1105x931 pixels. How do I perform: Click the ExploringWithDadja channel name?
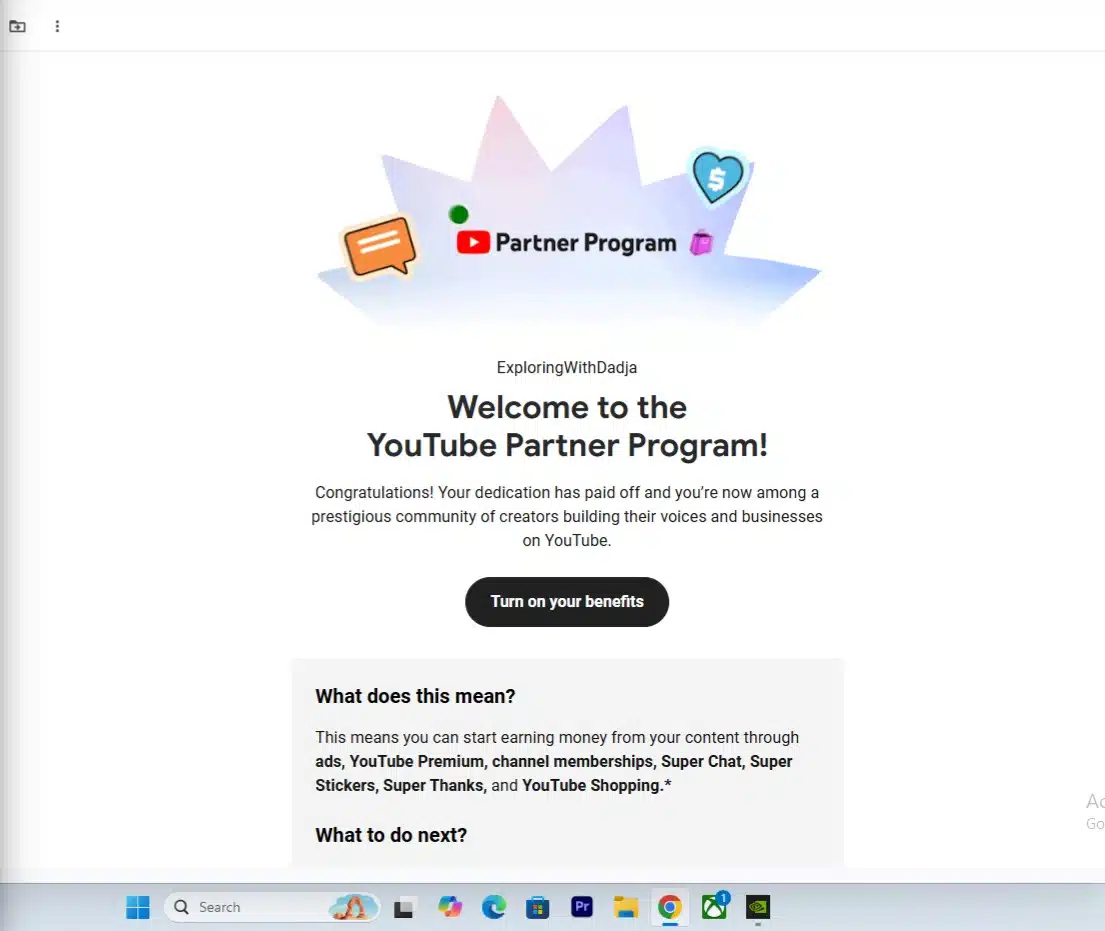tap(567, 367)
